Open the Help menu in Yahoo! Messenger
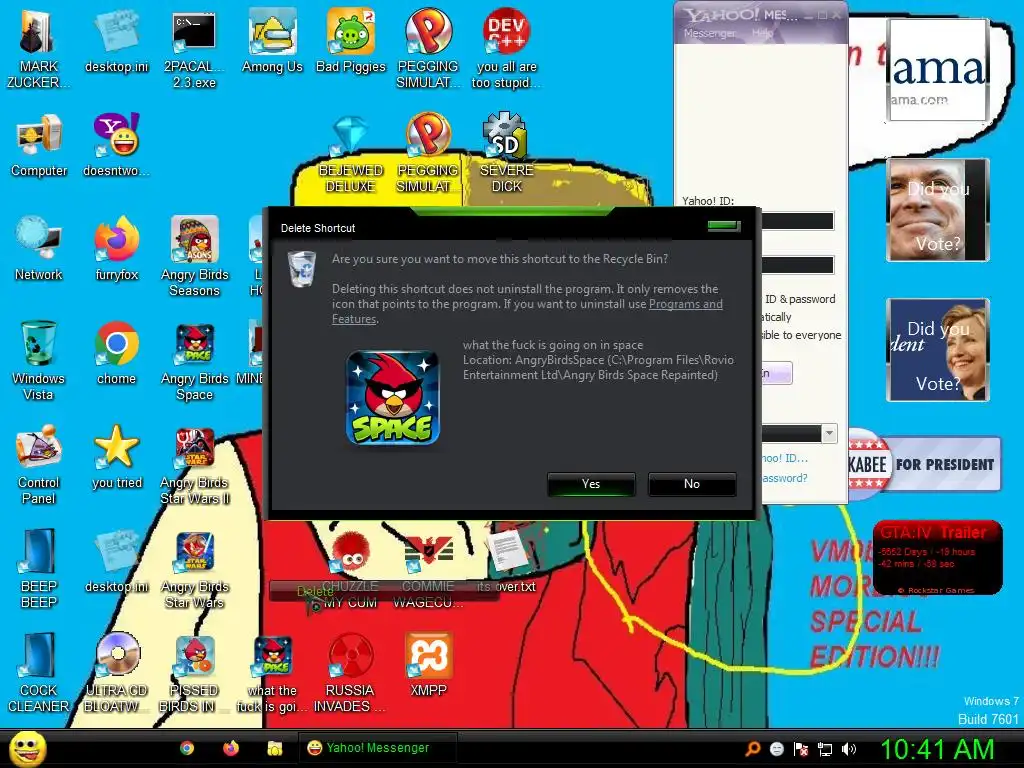Screen dimensions: 1024x768 coord(760,33)
